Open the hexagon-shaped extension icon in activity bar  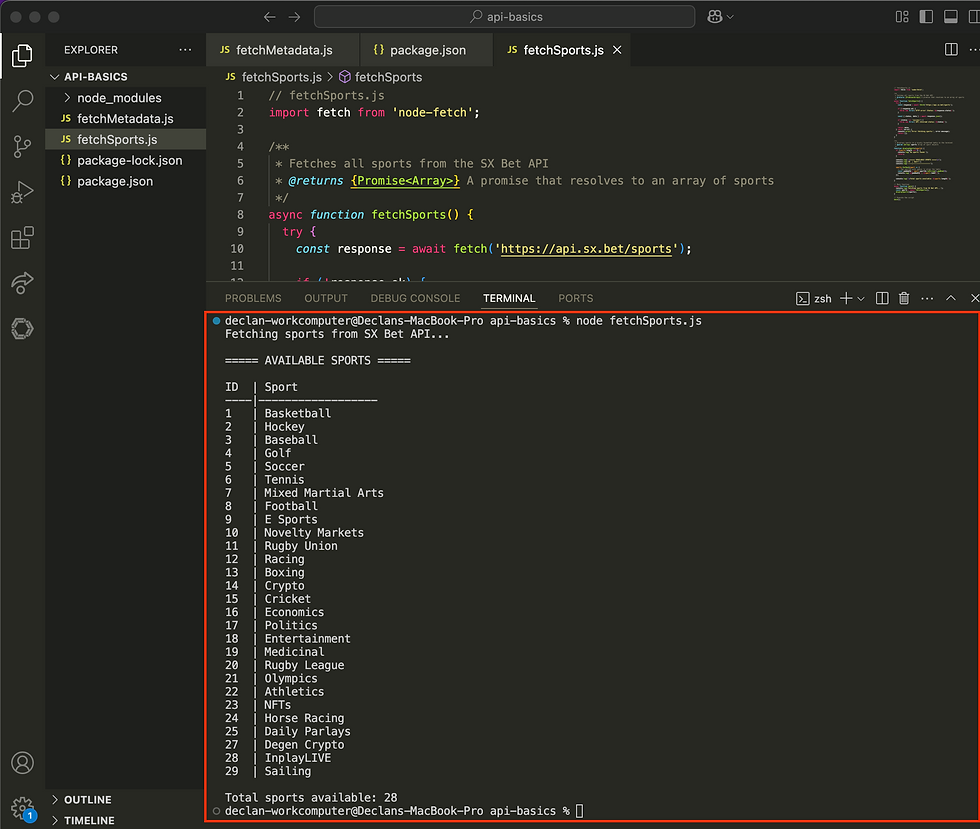pos(22,328)
